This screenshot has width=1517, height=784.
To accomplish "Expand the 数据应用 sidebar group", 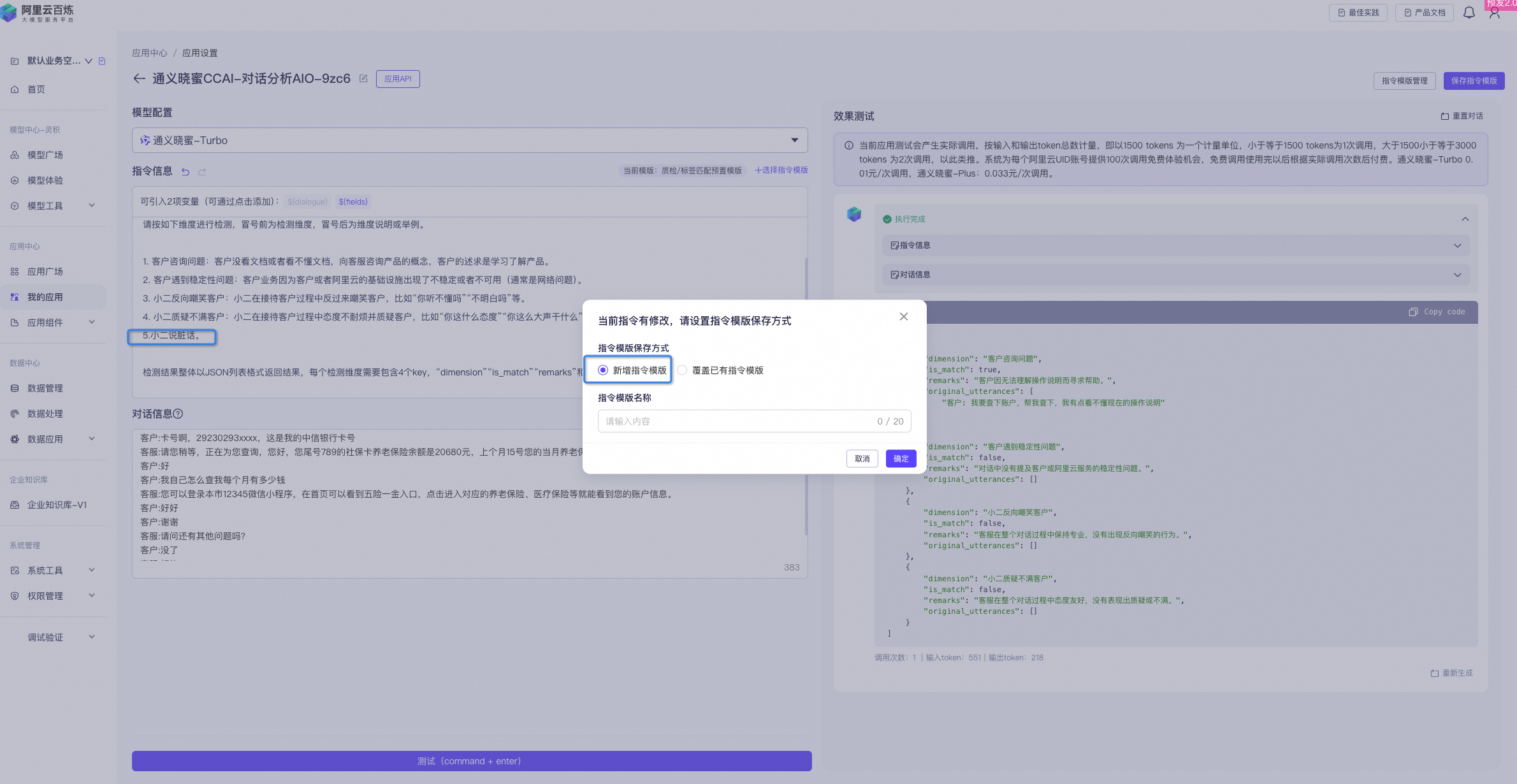I will pyautogui.click(x=92, y=439).
